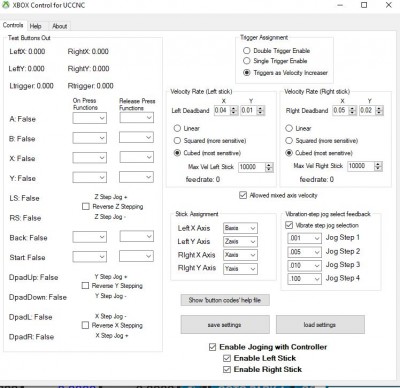Click the 'Rtrigger: 0.000' readout

(x=90, y=86)
